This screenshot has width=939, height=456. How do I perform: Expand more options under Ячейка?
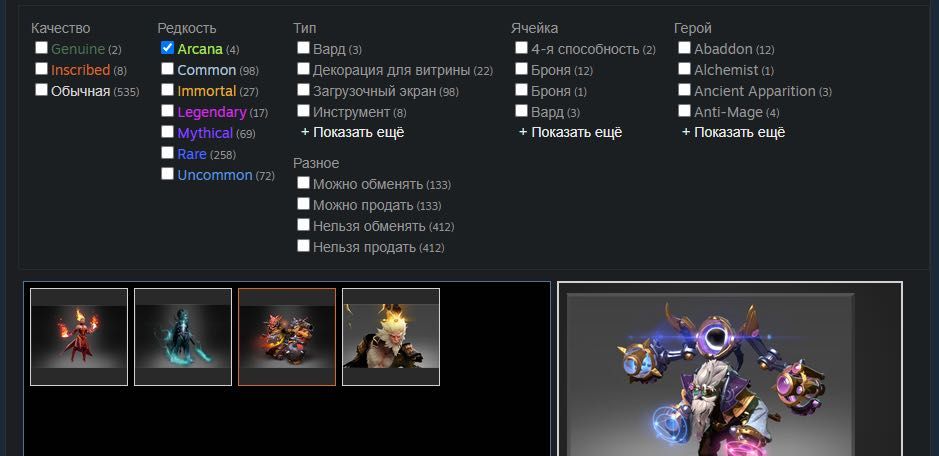(570, 132)
